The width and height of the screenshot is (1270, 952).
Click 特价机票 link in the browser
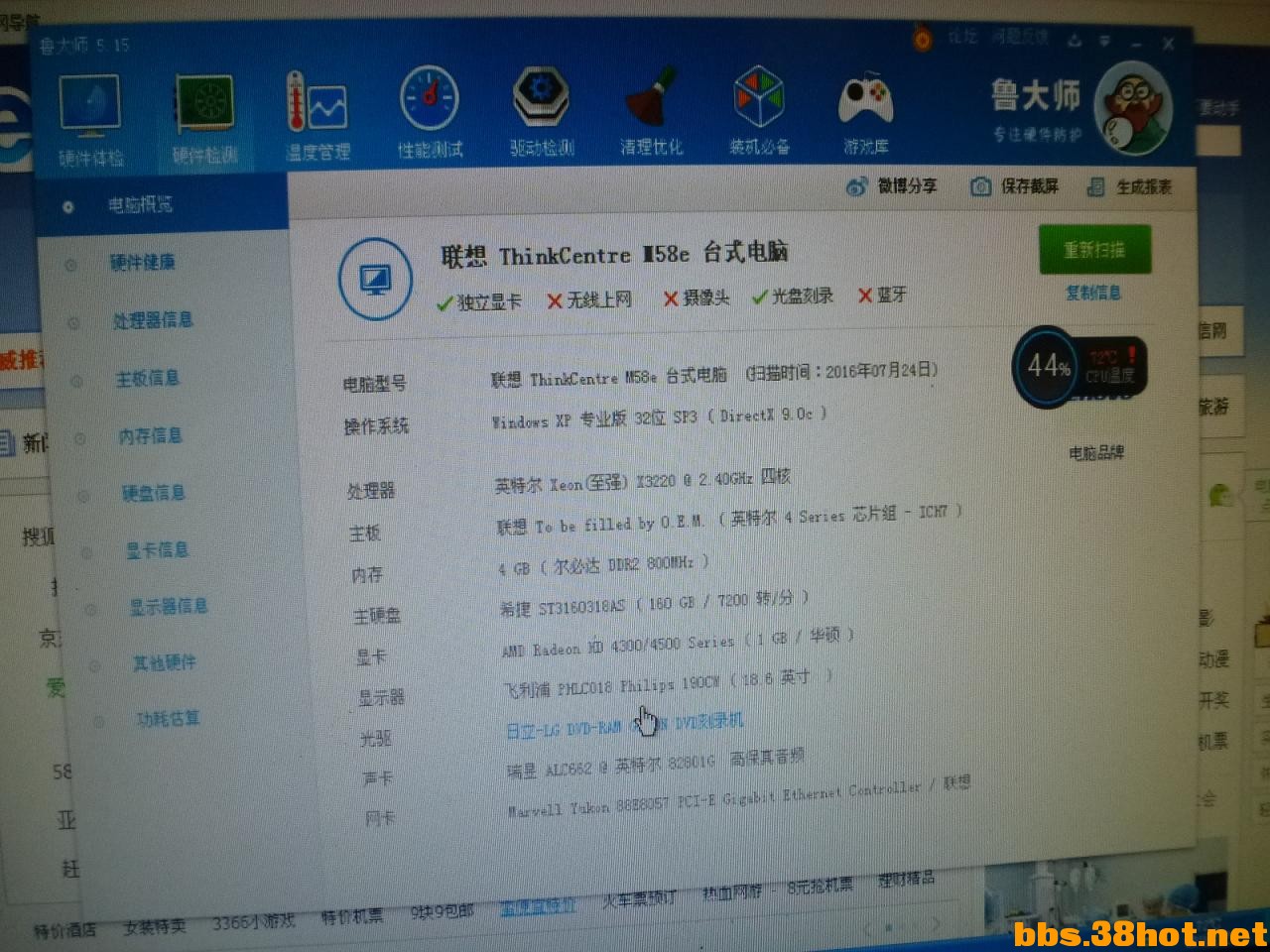pos(352,916)
